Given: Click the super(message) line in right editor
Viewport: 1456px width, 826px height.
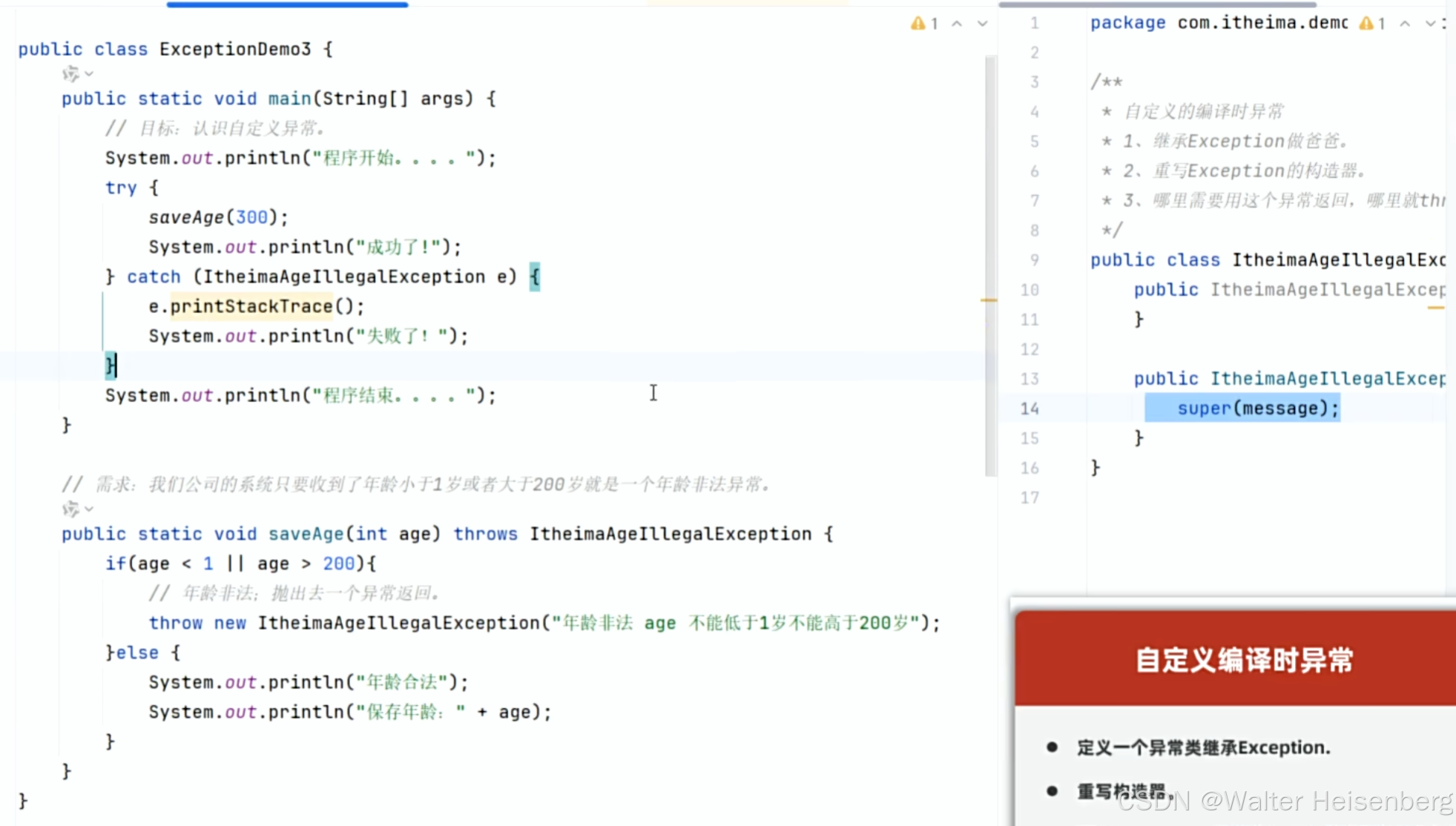Looking at the screenshot, I should 1259,409.
